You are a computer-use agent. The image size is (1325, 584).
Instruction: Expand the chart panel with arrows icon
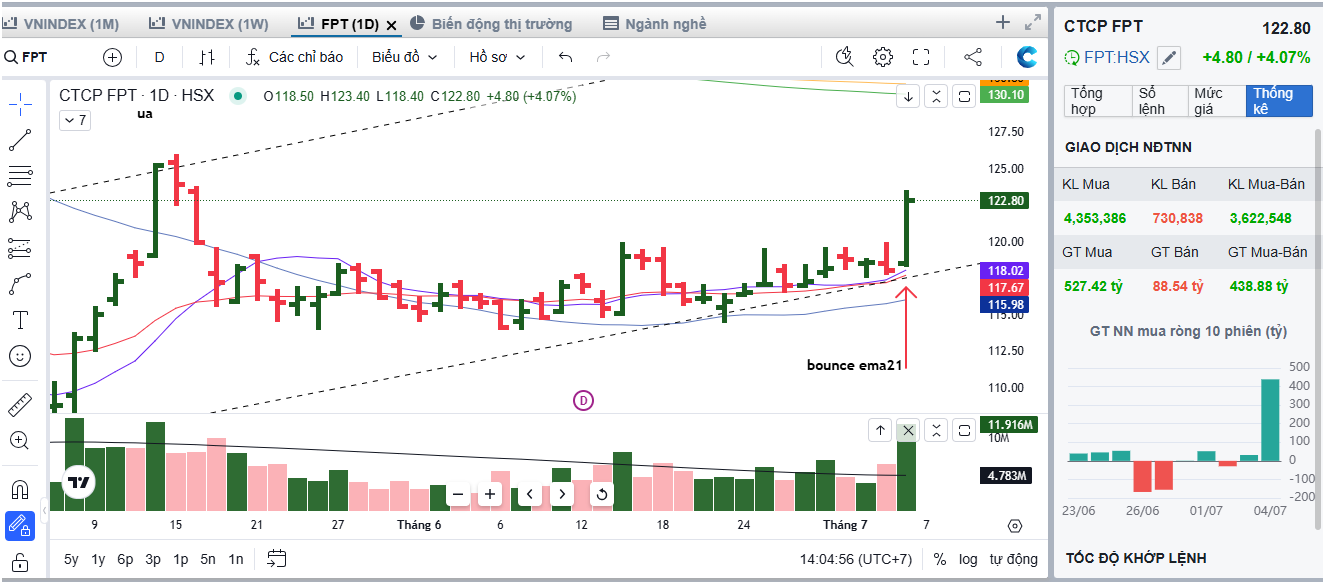pyautogui.click(x=1033, y=22)
